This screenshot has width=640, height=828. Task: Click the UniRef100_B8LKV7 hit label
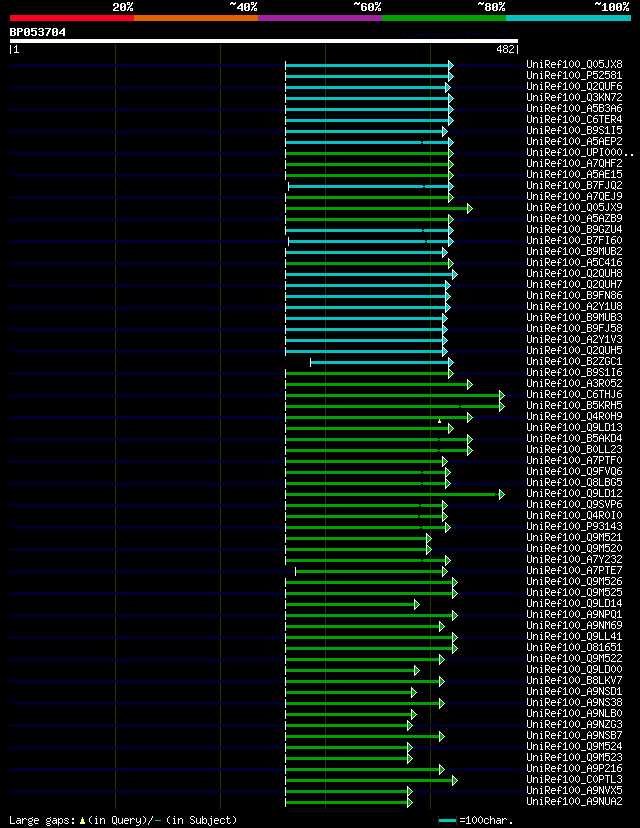point(574,681)
